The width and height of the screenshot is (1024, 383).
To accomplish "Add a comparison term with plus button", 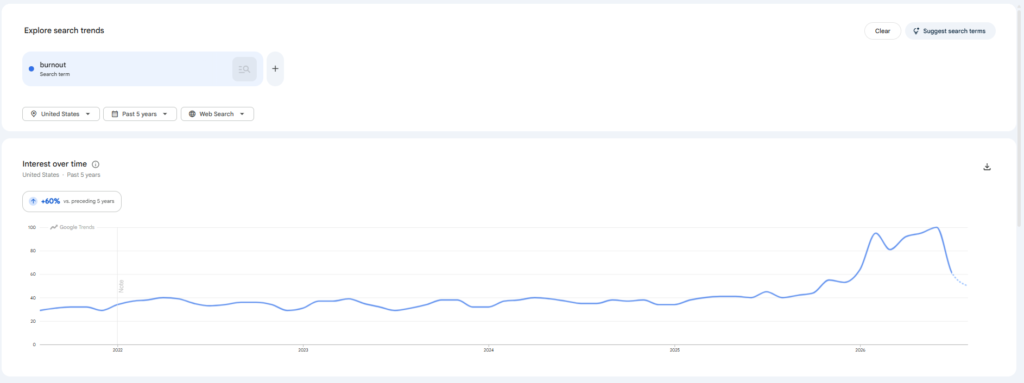I will coord(275,69).
